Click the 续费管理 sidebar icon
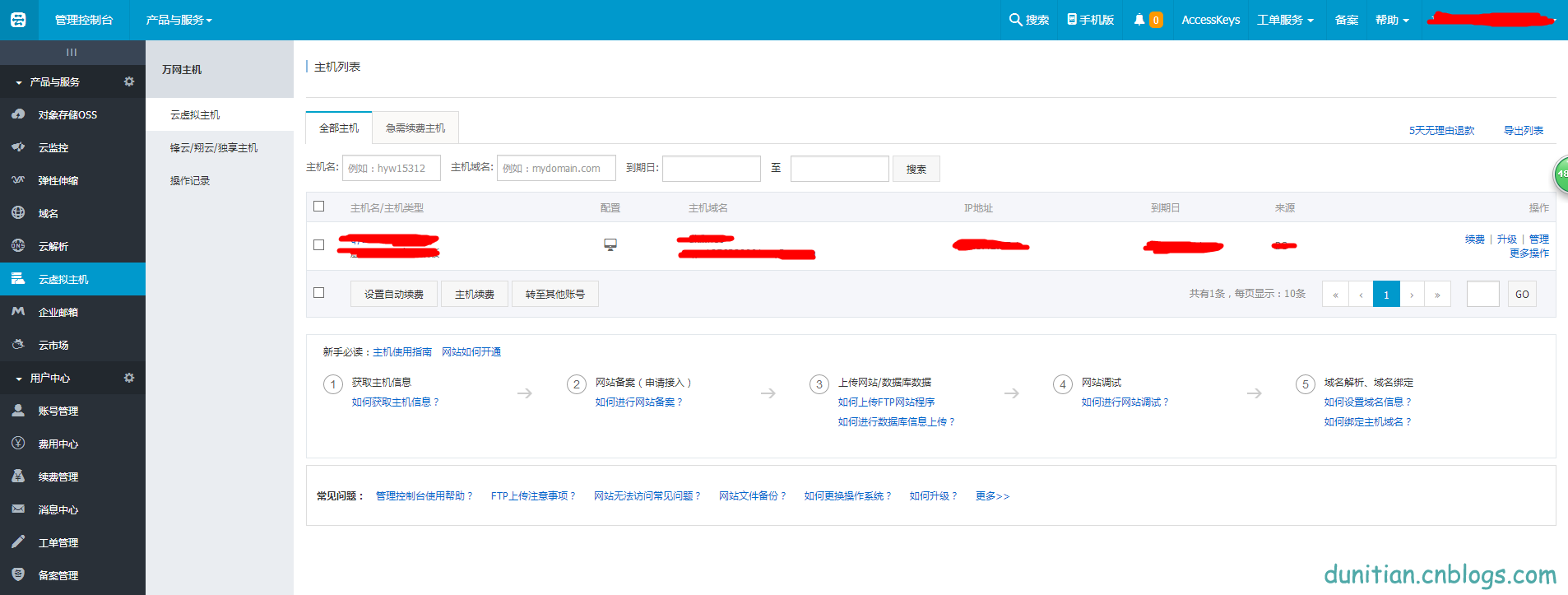This screenshot has height=595, width=1568. pos(18,476)
